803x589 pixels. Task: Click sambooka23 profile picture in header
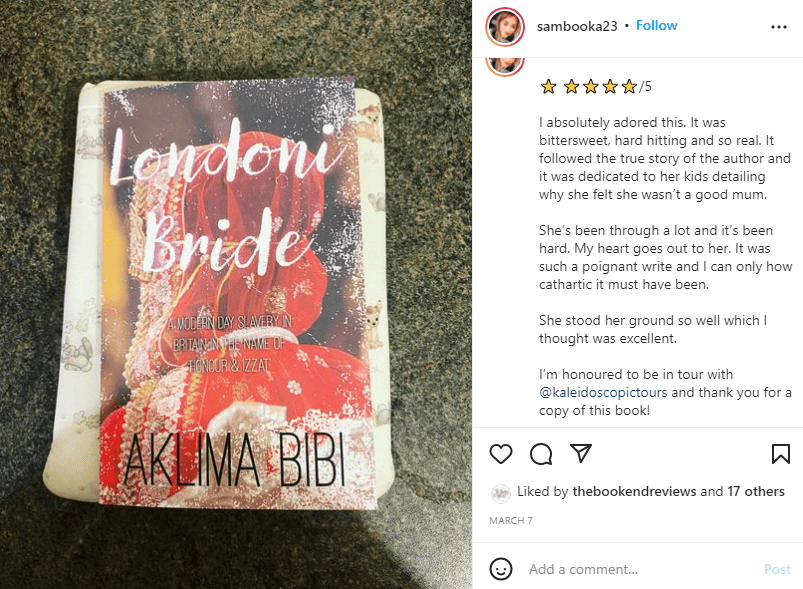(x=505, y=27)
